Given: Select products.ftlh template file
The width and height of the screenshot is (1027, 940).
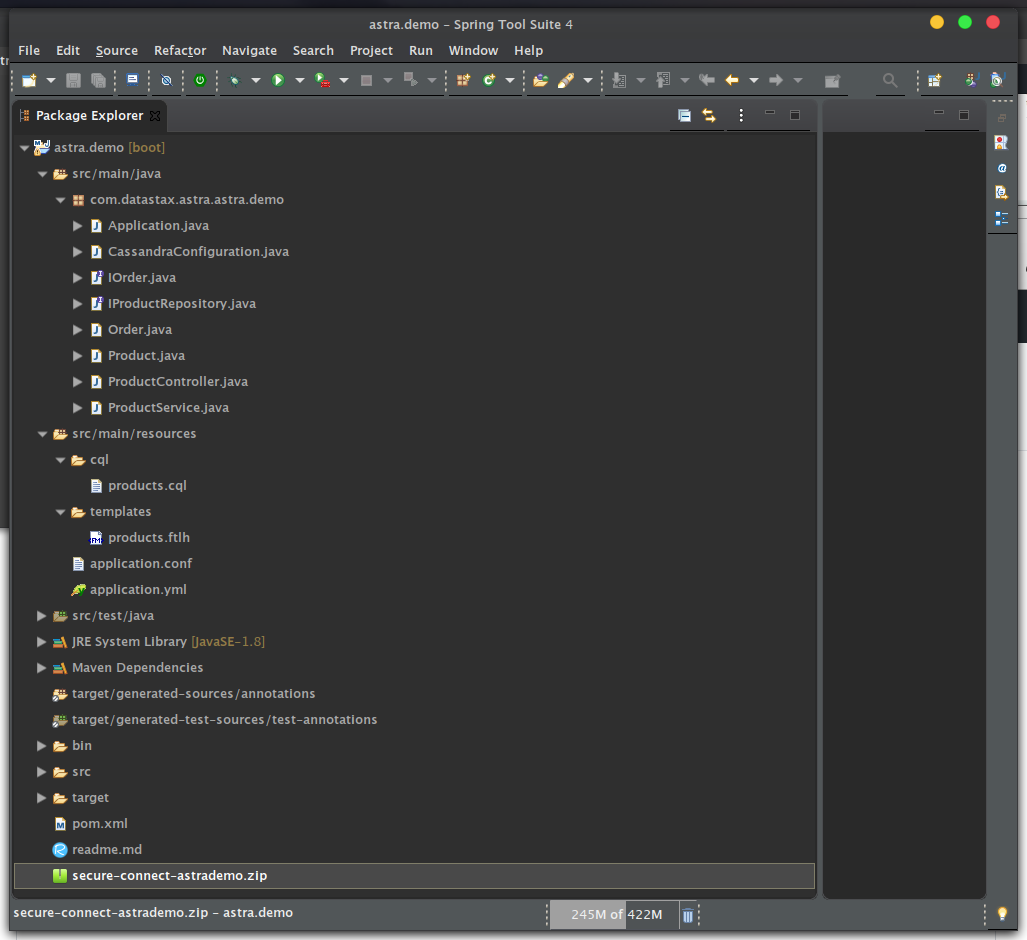Looking at the screenshot, I should coord(149,538).
